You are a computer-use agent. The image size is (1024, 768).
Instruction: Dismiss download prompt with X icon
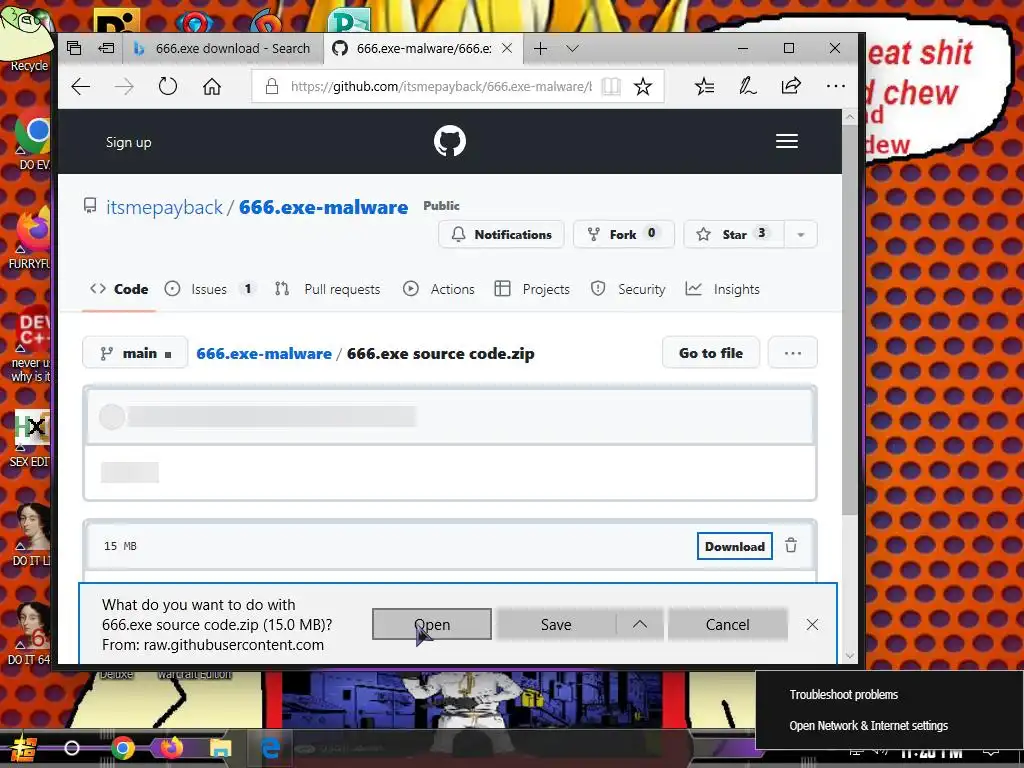click(x=812, y=624)
